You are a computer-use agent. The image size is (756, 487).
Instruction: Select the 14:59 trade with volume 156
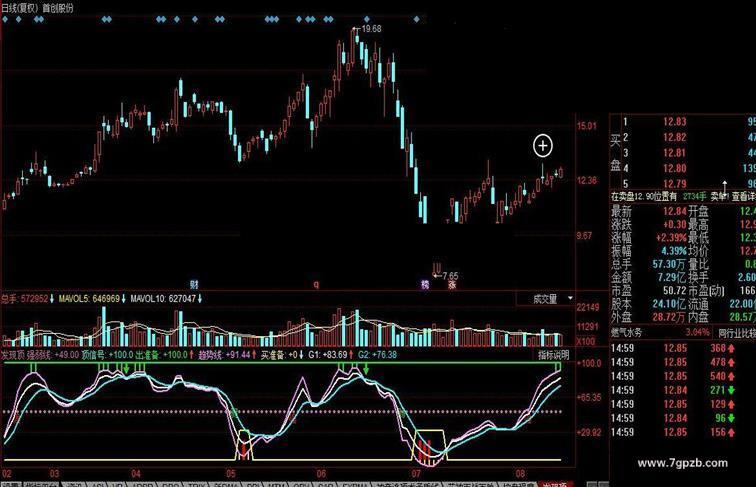673,432
